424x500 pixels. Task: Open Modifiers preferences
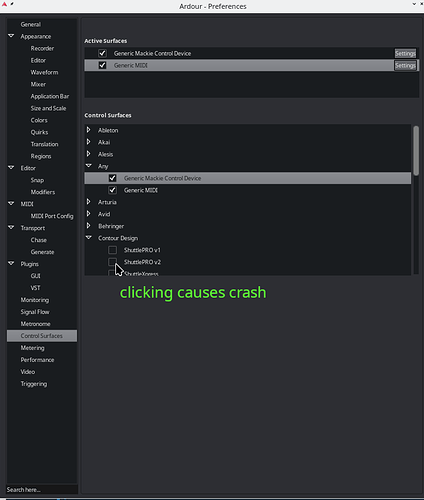tap(43, 192)
